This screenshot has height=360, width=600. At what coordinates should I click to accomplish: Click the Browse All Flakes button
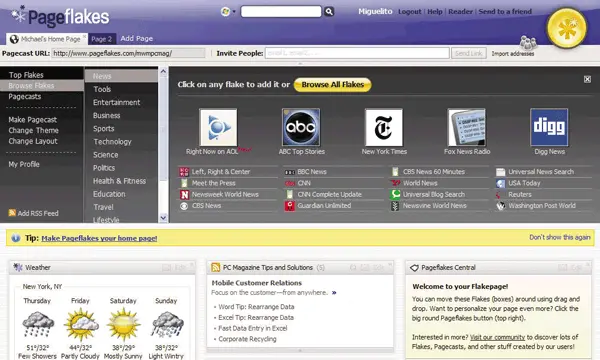(x=333, y=85)
